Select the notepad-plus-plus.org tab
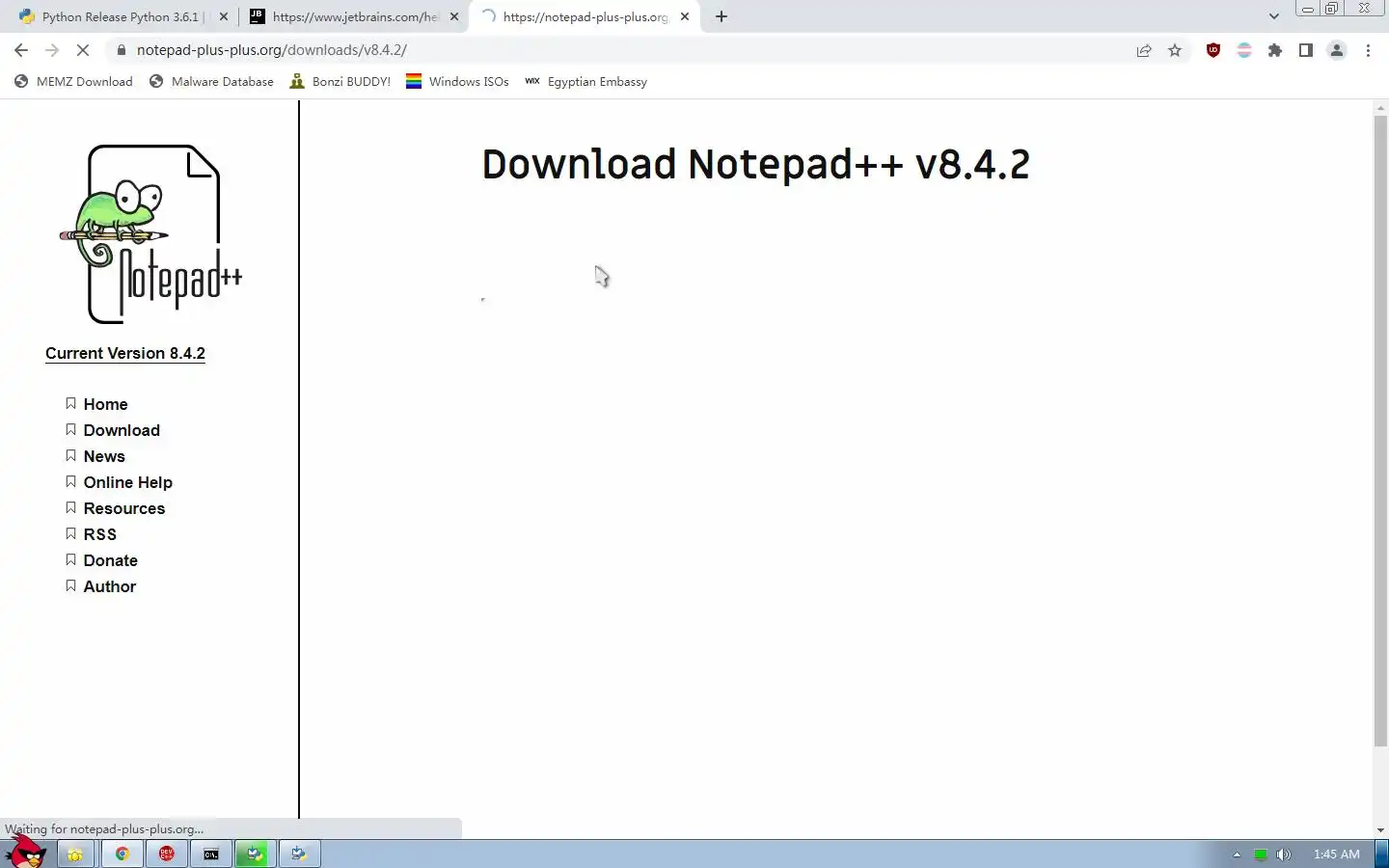Viewport: 1389px width, 868px height. pyautogui.click(x=585, y=16)
